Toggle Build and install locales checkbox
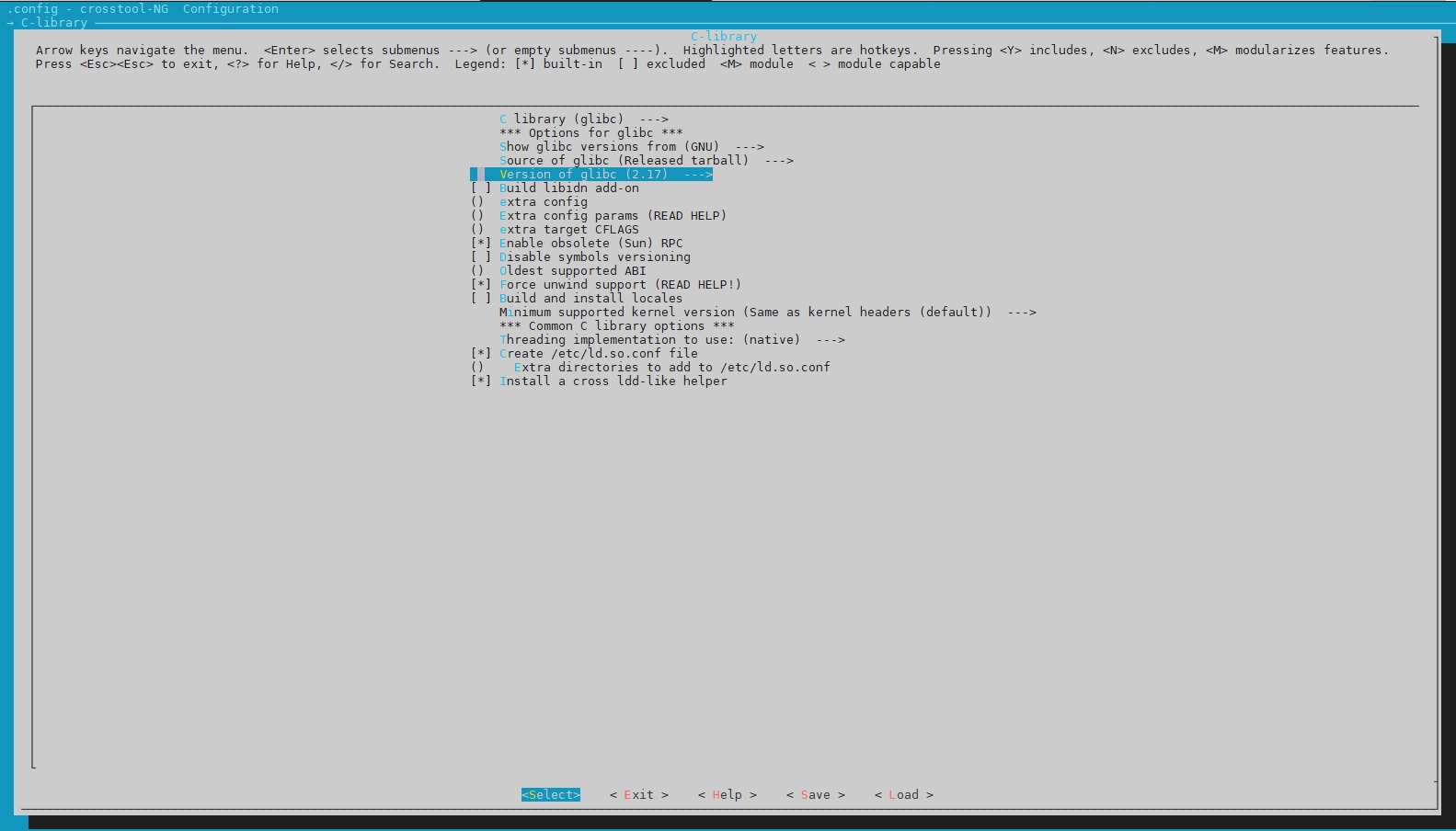The width and height of the screenshot is (1456, 831). (577, 298)
